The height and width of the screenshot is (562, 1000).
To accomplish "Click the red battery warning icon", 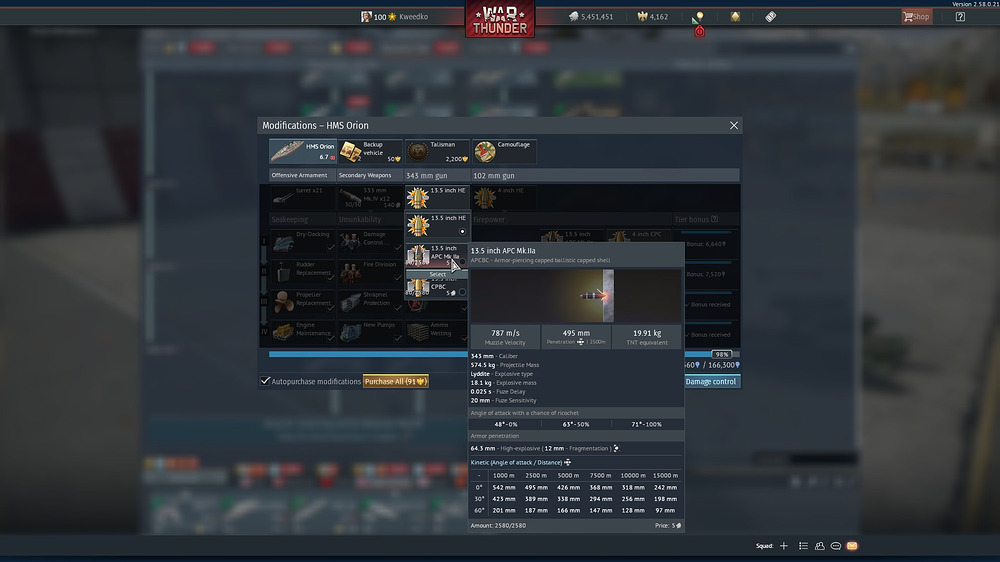I will tap(700, 31).
